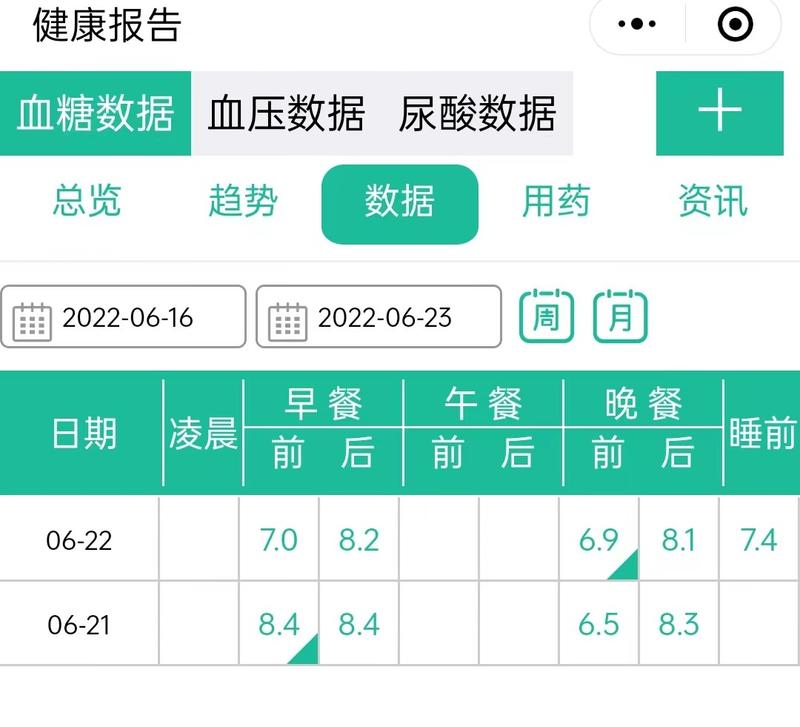The image size is (800, 727).
Task: Open 06-22 bedtime value 7.4
Action: 759,540
